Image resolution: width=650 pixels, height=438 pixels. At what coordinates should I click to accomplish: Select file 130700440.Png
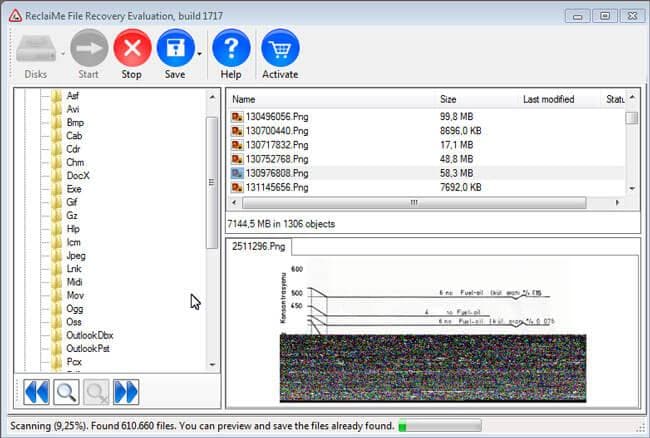coord(269,131)
